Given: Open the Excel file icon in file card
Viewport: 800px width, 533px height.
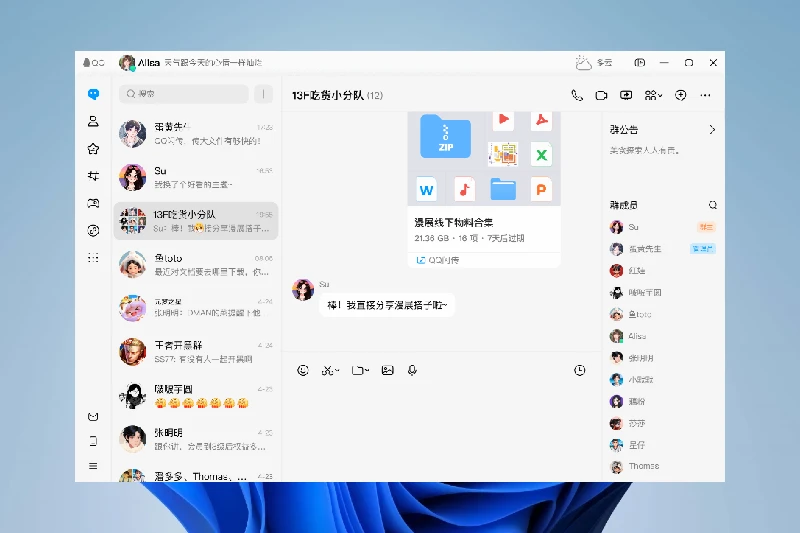Looking at the screenshot, I should (x=541, y=154).
